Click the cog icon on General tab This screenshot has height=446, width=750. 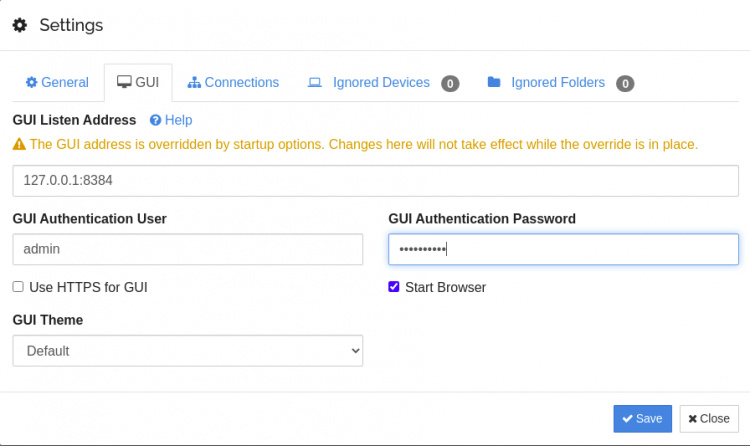31,82
